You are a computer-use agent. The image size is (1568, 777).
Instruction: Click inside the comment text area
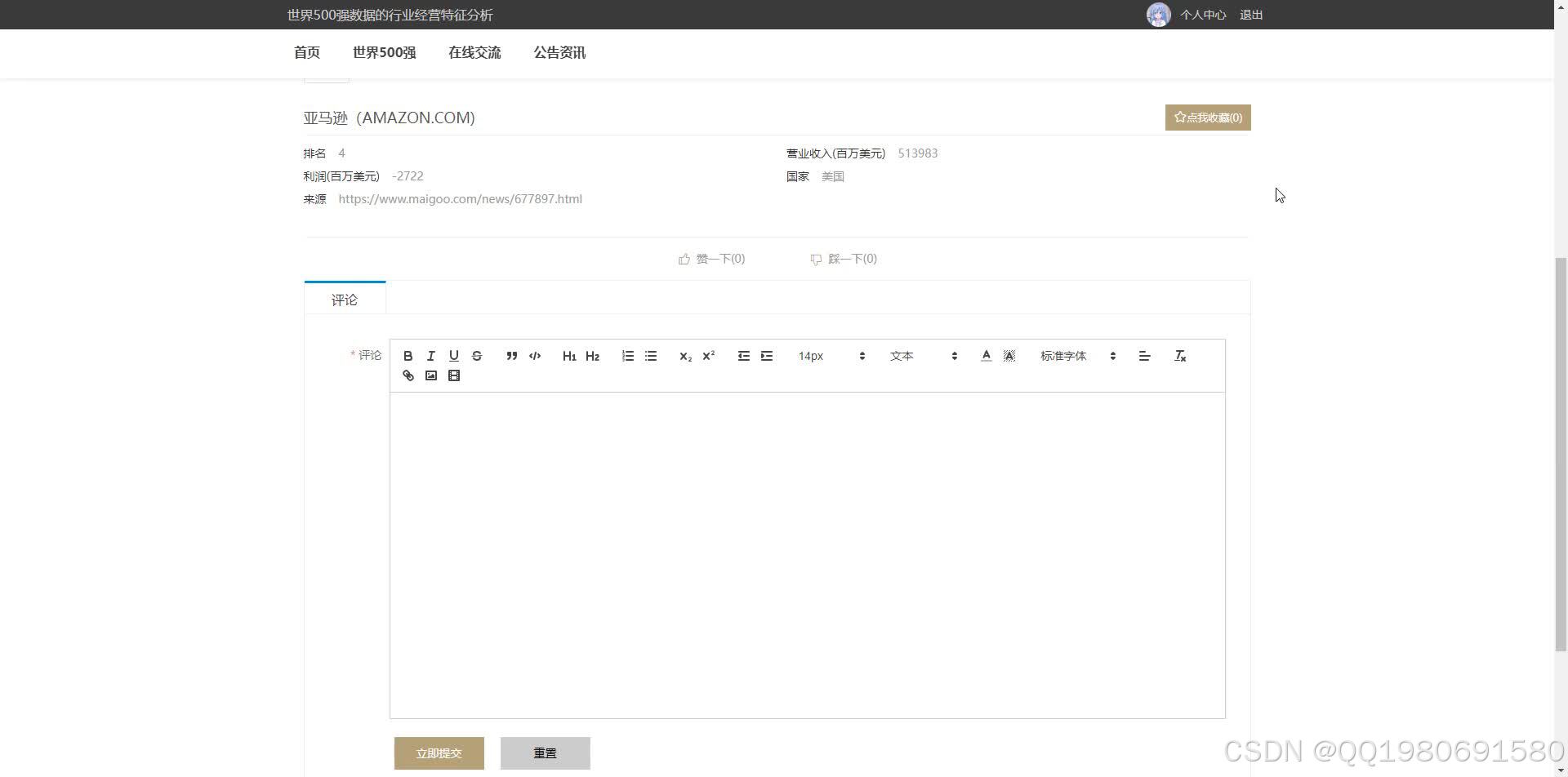point(808,555)
